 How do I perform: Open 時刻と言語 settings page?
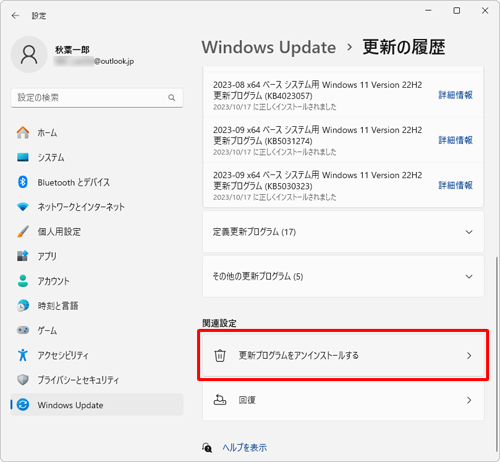[x=97, y=305]
